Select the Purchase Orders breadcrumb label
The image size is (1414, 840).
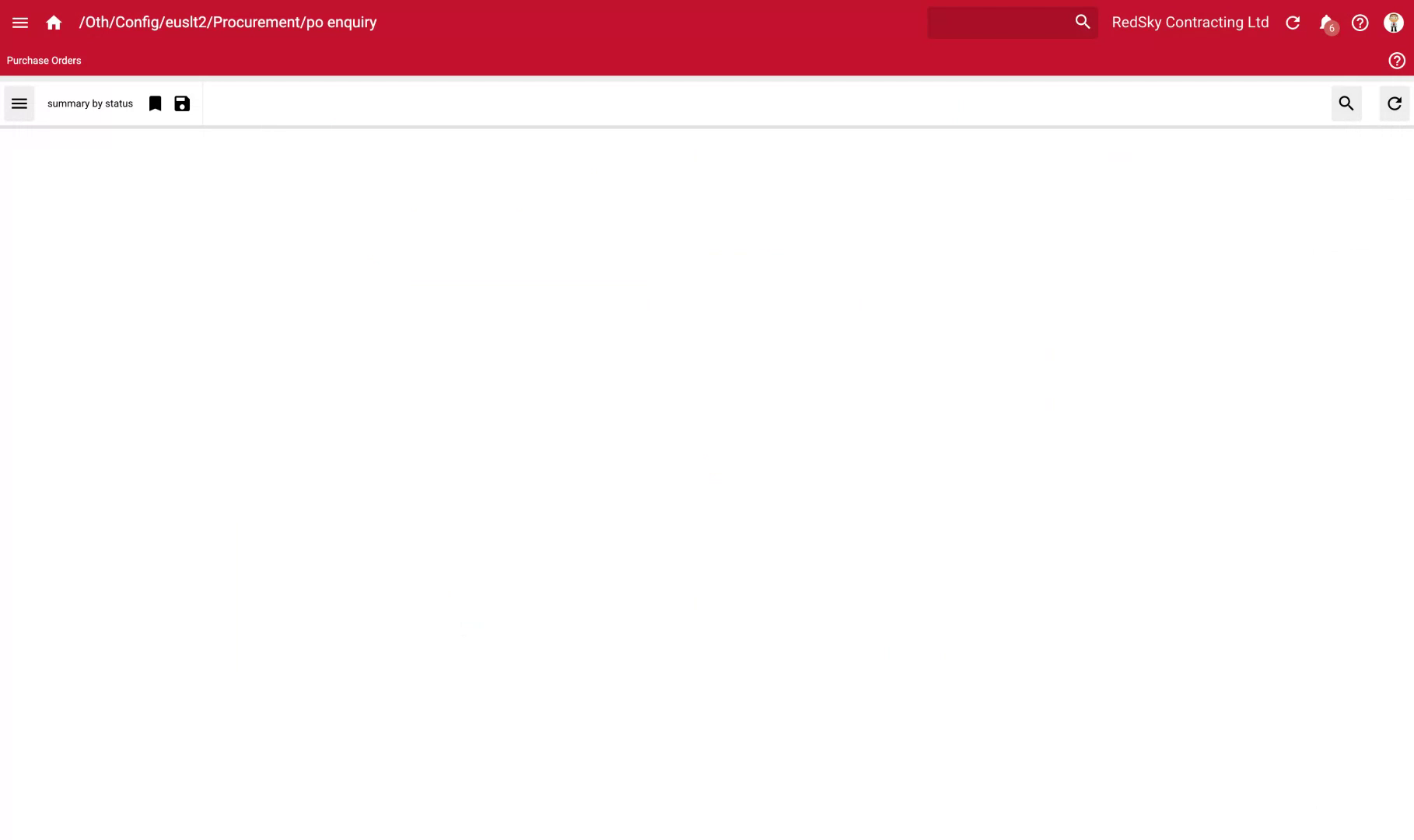43,60
